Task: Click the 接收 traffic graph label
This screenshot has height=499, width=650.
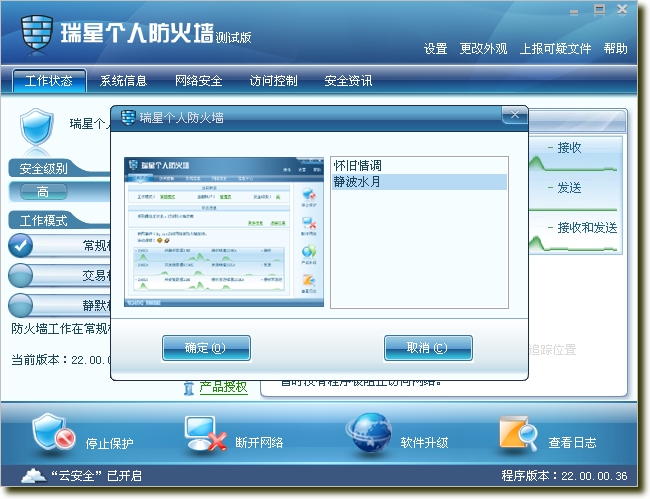Action: 569,148
